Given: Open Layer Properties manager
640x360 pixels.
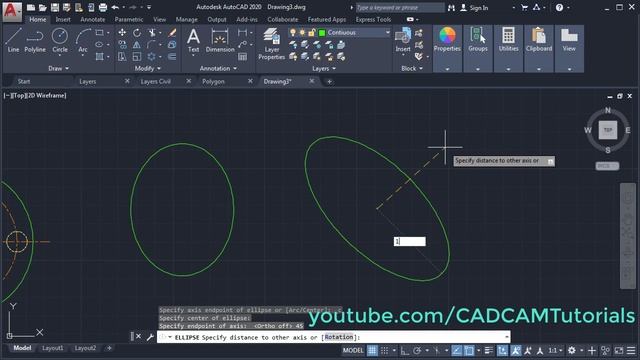Looking at the screenshot, I should coord(271,44).
